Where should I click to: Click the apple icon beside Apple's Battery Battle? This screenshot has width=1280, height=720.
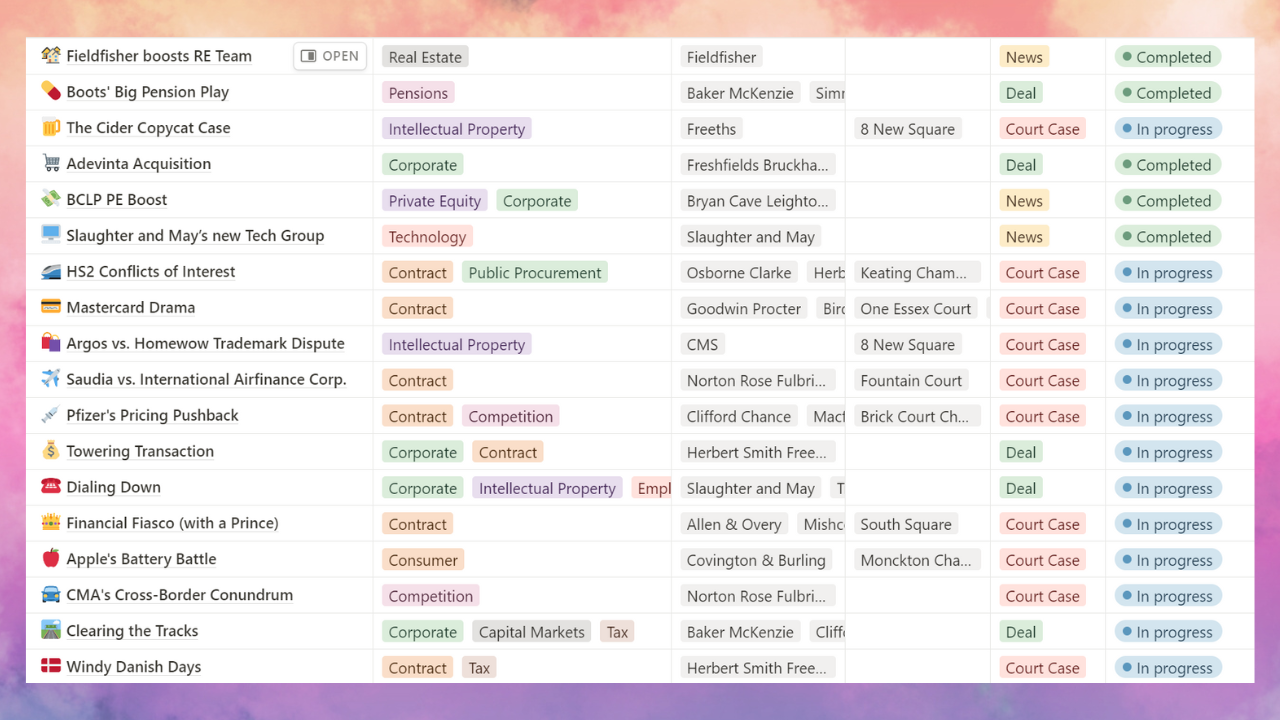[51, 560]
